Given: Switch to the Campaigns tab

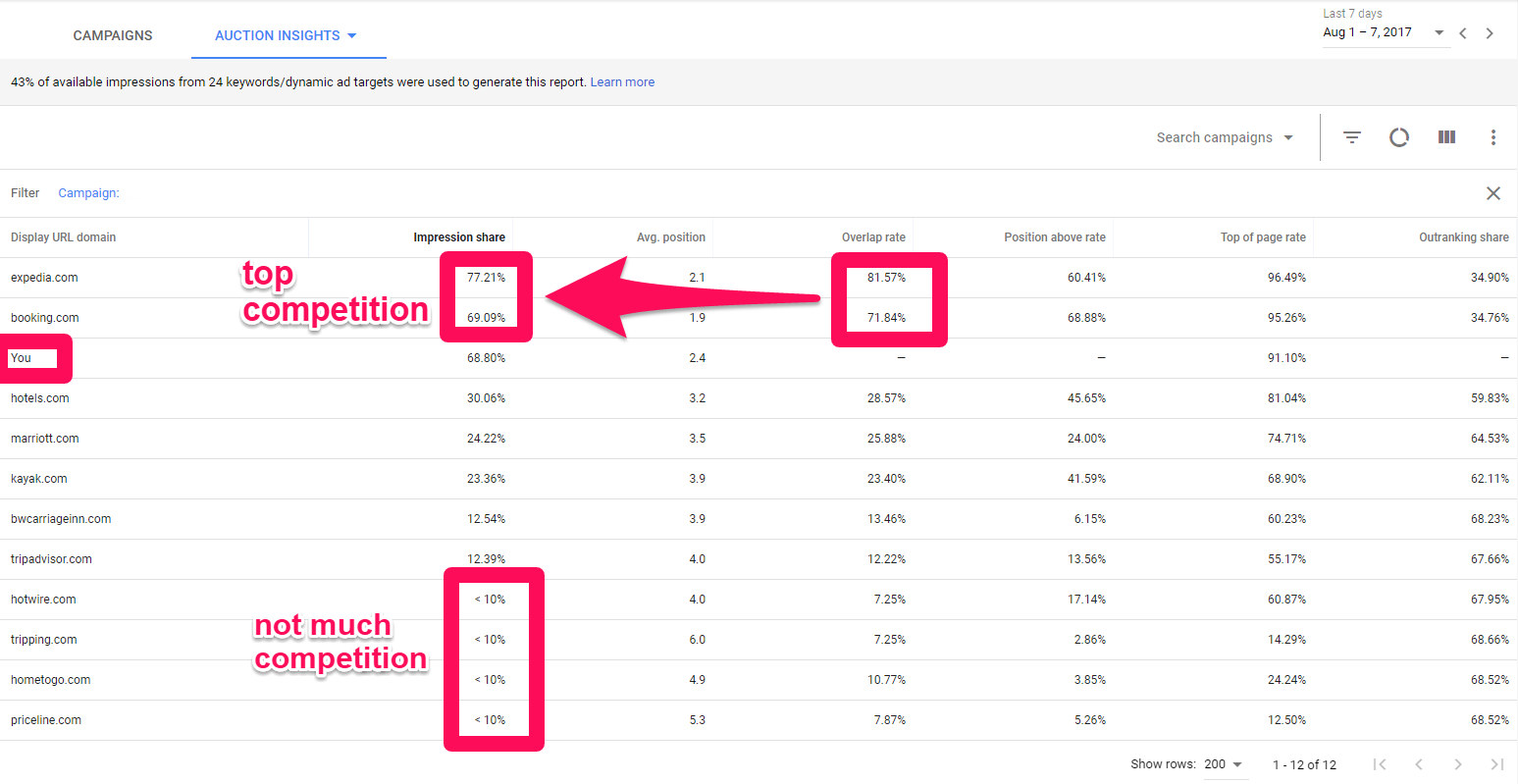Looking at the screenshot, I should [113, 35].
